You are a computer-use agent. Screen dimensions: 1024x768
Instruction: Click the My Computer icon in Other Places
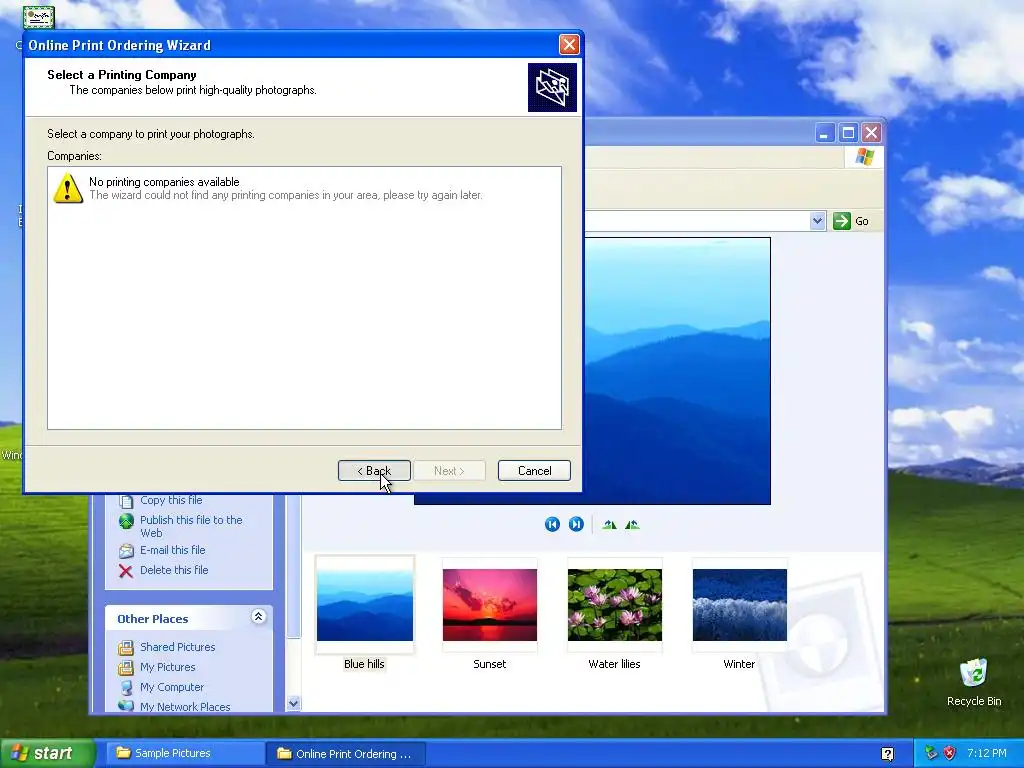126,688
